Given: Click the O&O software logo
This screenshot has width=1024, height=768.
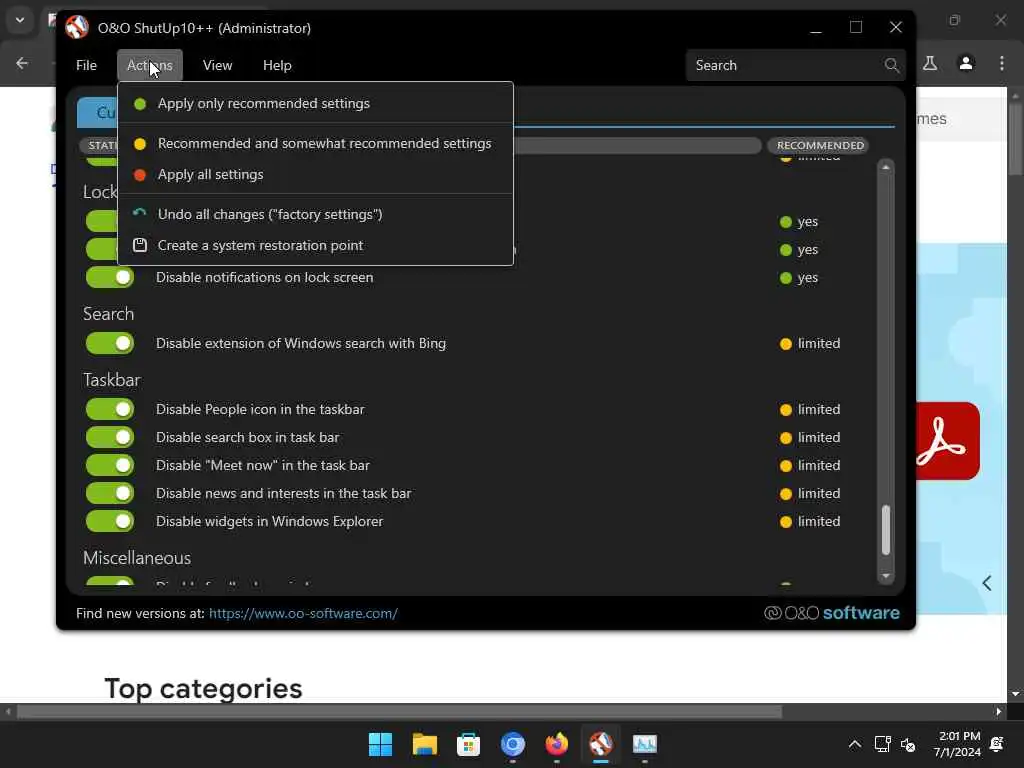Looking at the screenshot, I should (832, 613).
